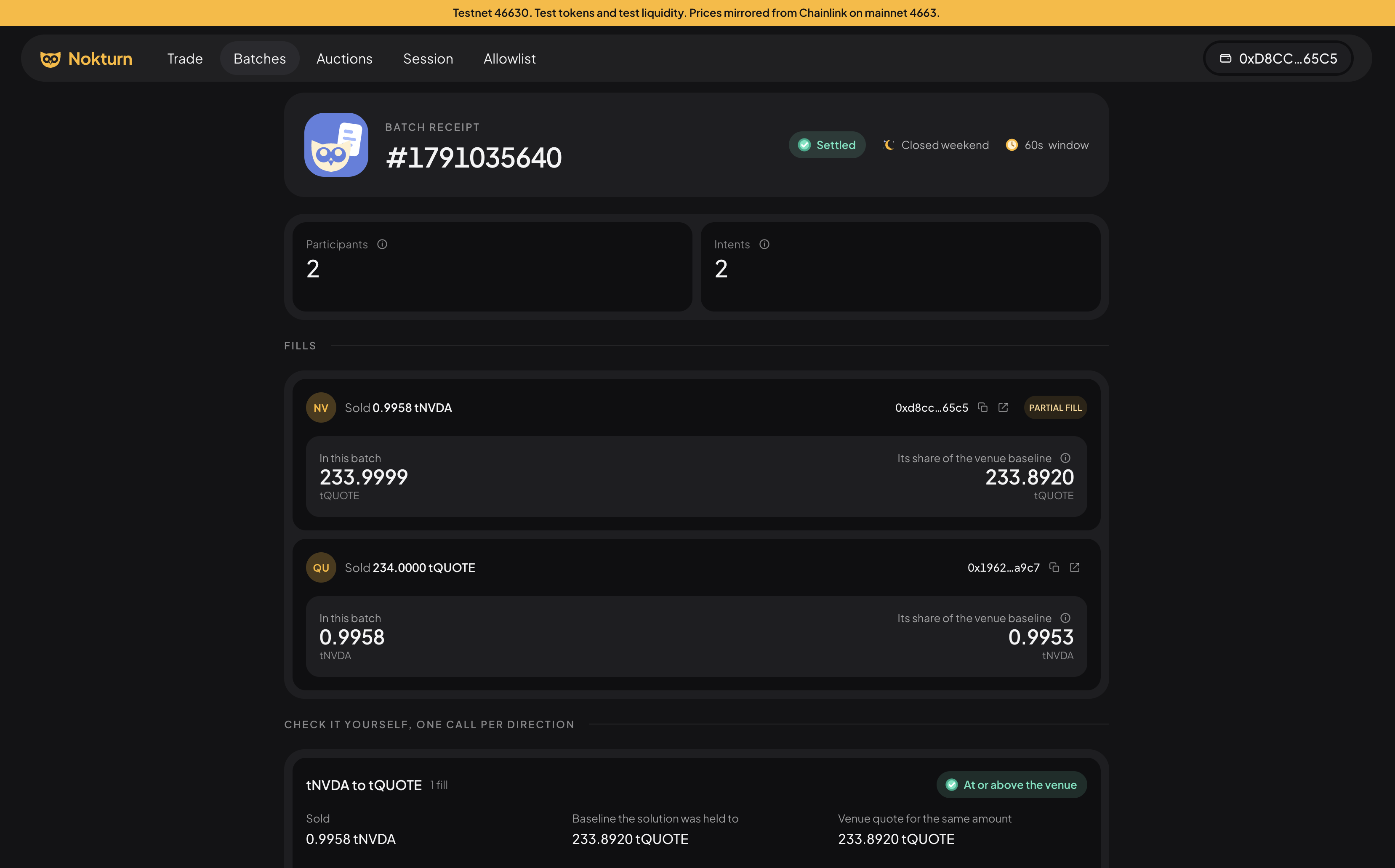Click the testnet 46630 banner text
This screenshot has width=1395, height=868.
696,13
